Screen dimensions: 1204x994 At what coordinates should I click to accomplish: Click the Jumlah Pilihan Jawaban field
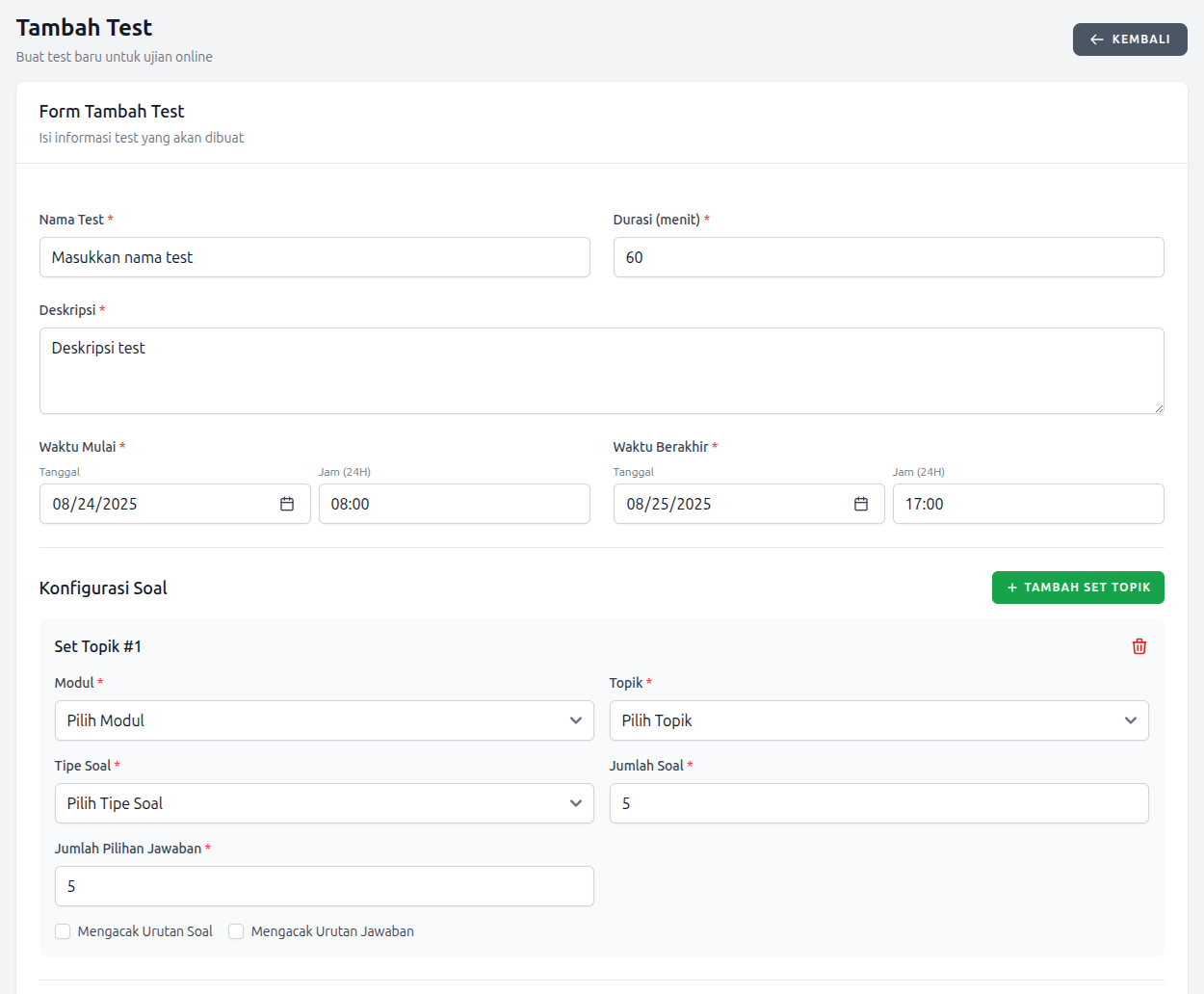pos(324,886)
